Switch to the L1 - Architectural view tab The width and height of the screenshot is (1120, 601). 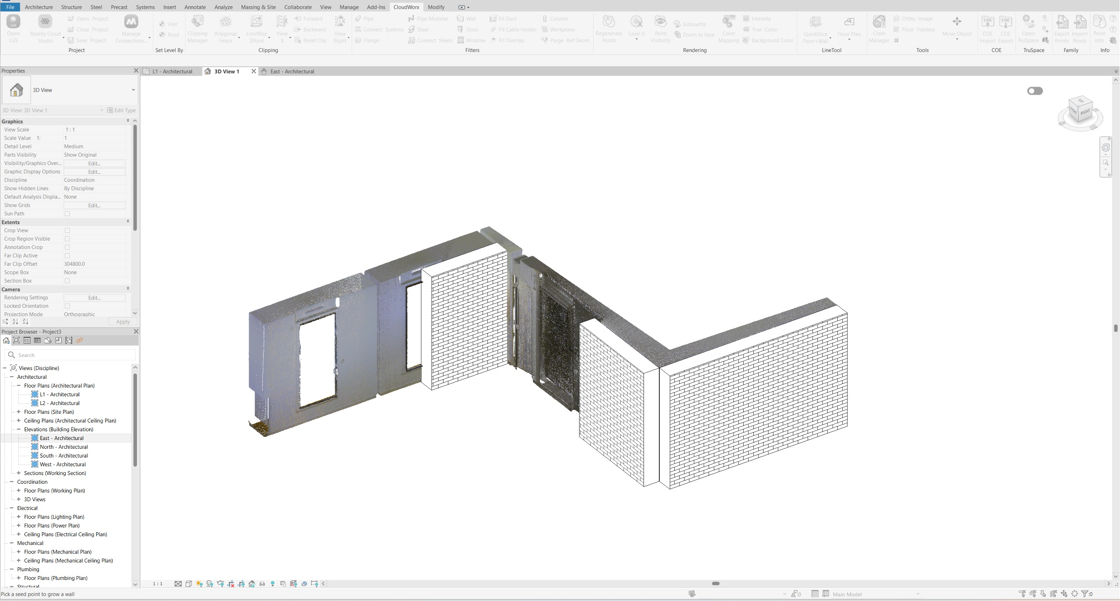172,71
